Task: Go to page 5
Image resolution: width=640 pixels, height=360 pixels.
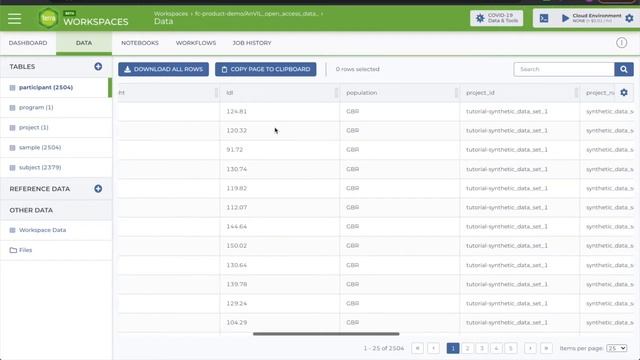Action: pyautogui.click(x=510, y=348)
